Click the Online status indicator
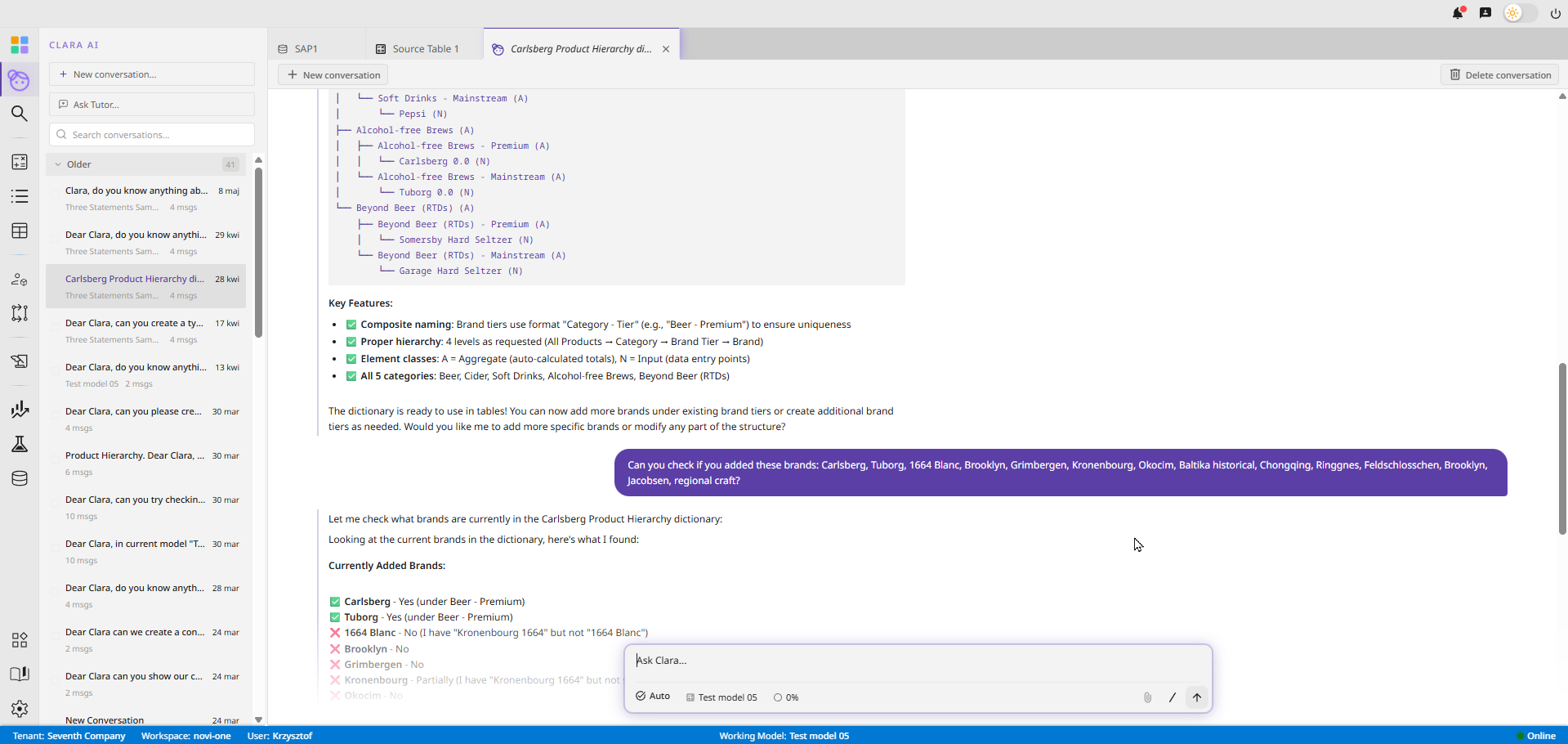 (1536, 736)
